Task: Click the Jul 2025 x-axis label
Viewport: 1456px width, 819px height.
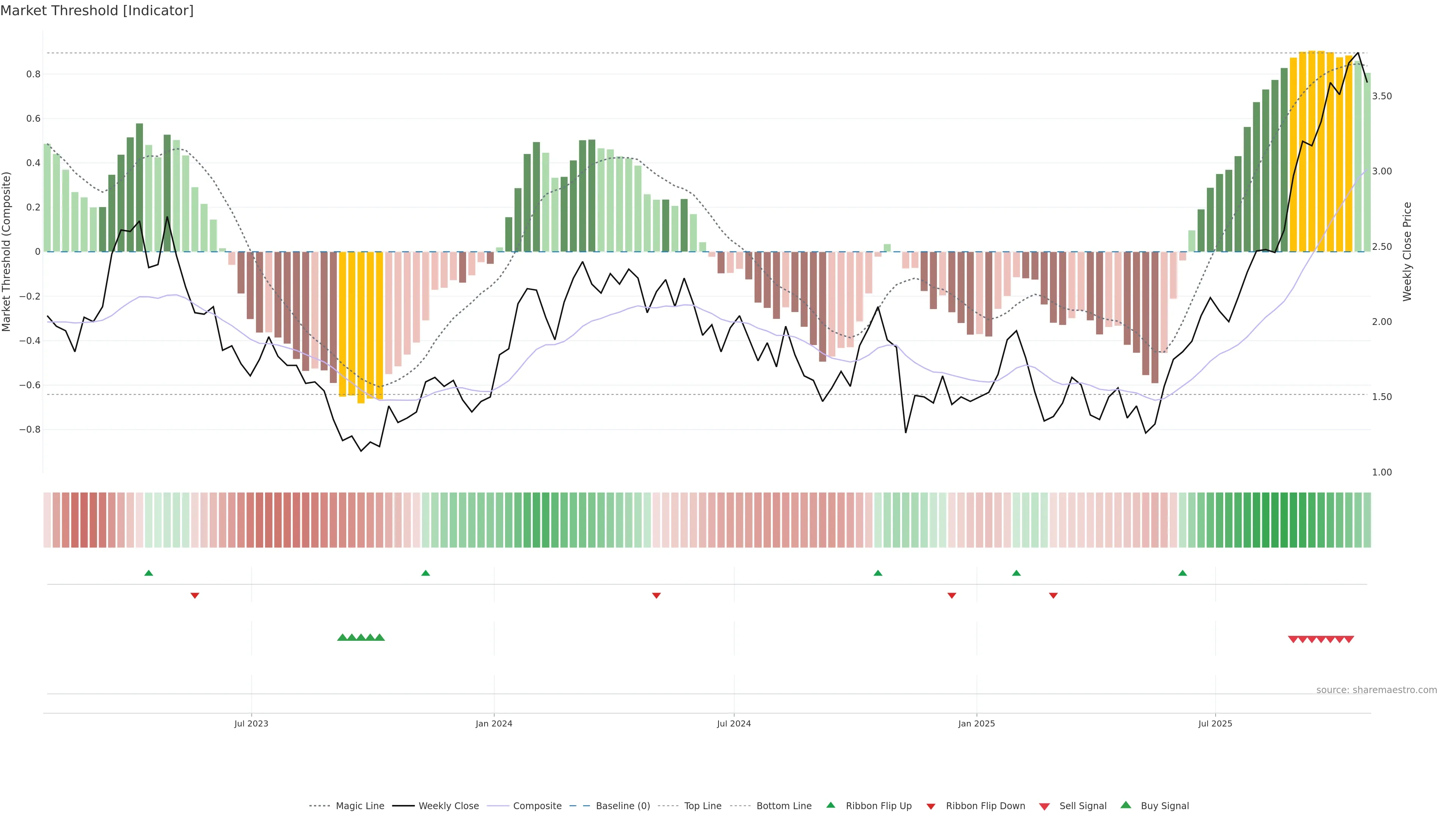Action: (1214, 723)
